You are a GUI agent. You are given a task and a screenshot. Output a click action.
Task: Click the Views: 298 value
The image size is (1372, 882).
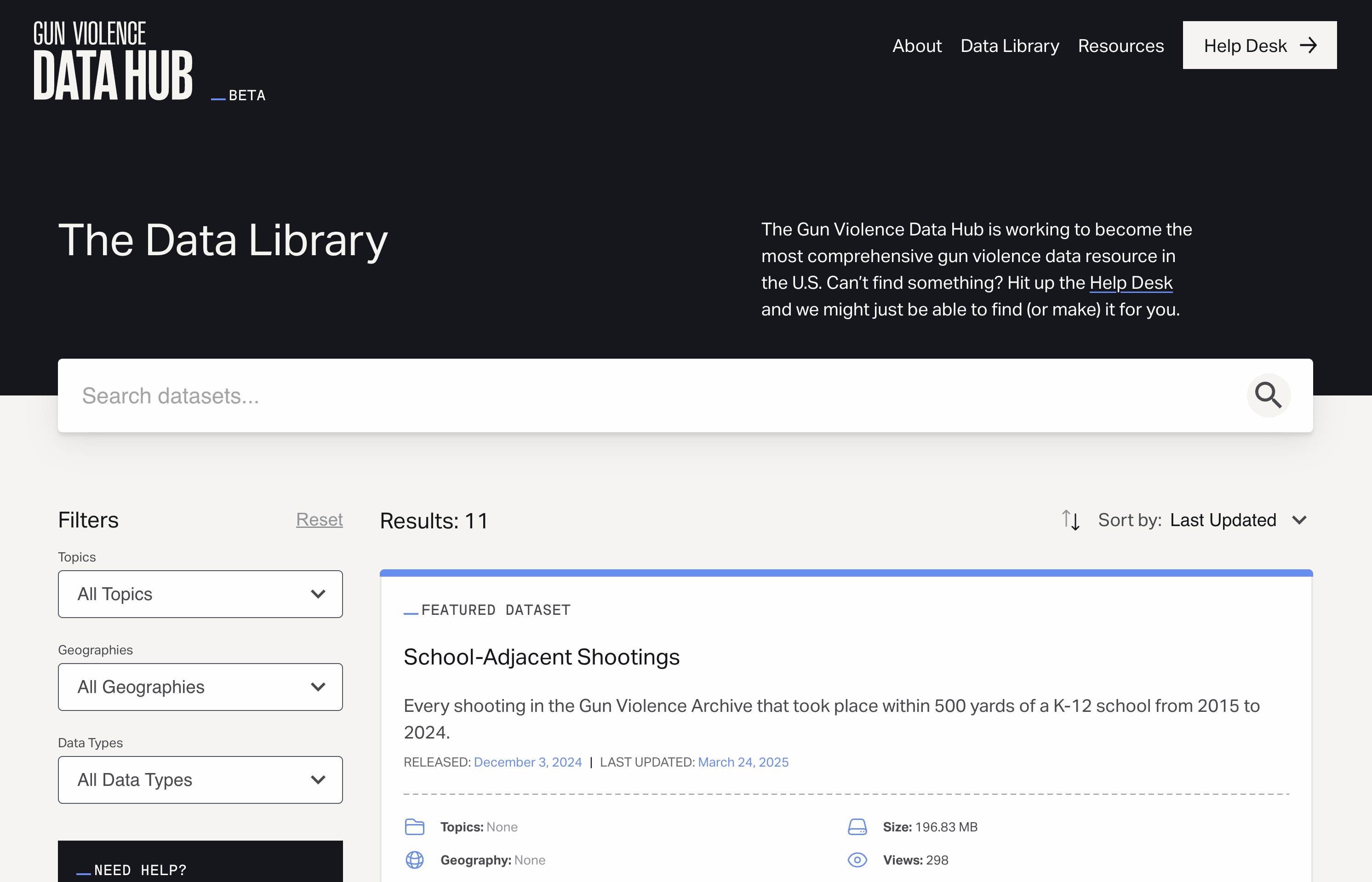(915, 860)
